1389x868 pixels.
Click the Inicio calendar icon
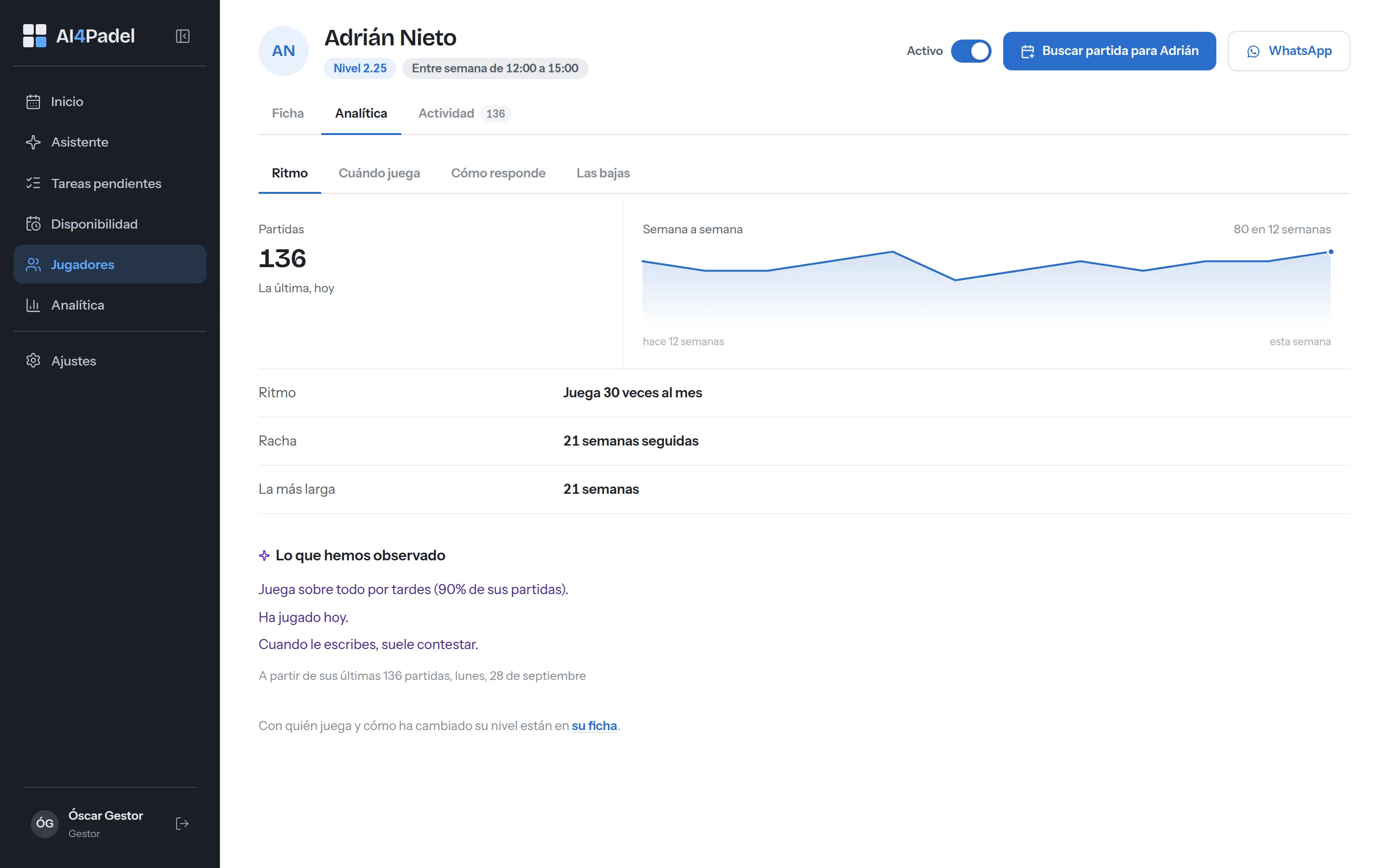33,102
